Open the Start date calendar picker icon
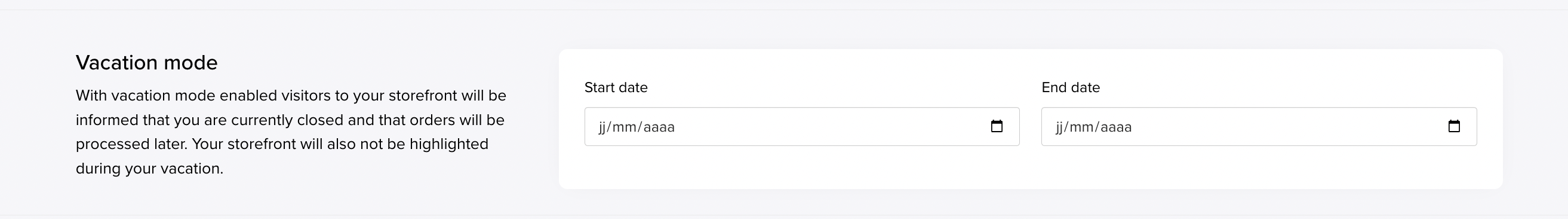1568x219 pixels. click(x=997, y=126)
